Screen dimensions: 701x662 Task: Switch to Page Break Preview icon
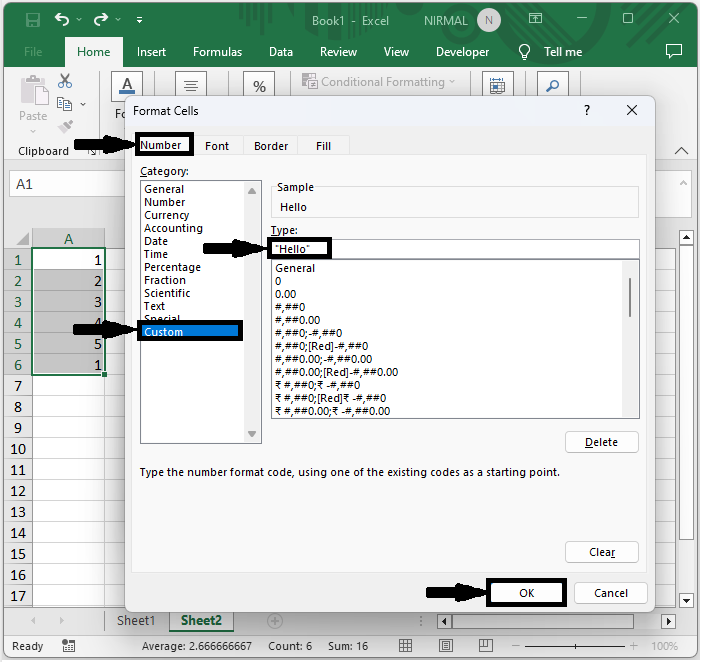tap(486, 645)
